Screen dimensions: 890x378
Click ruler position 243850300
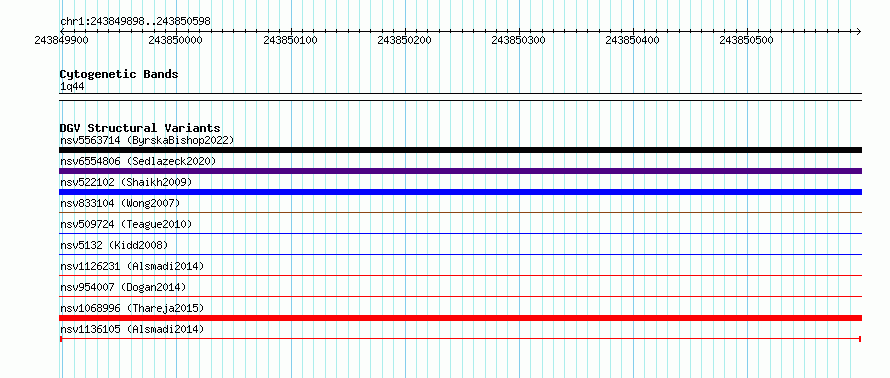(x=518, y=41)
